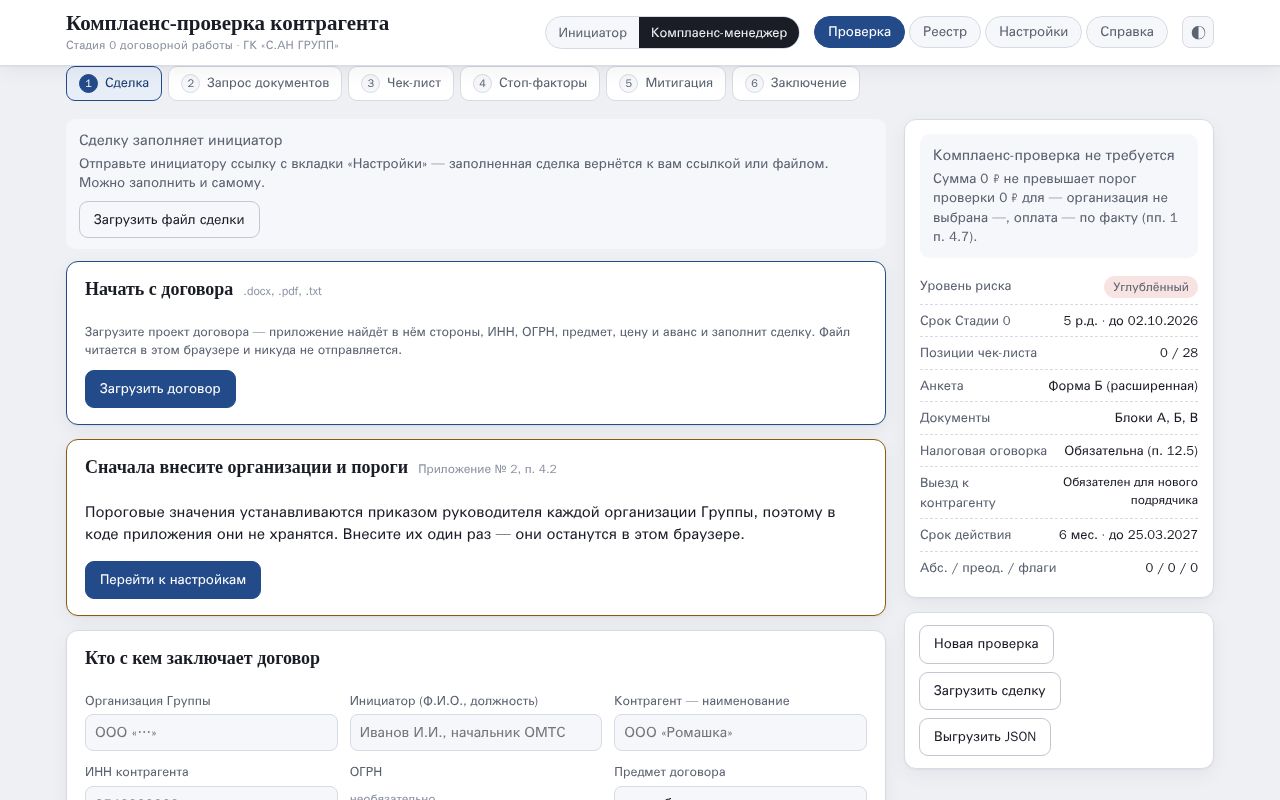Switch role to Комплаенс-менеджер
1280x800 pixels.
(x=719, y=33)
